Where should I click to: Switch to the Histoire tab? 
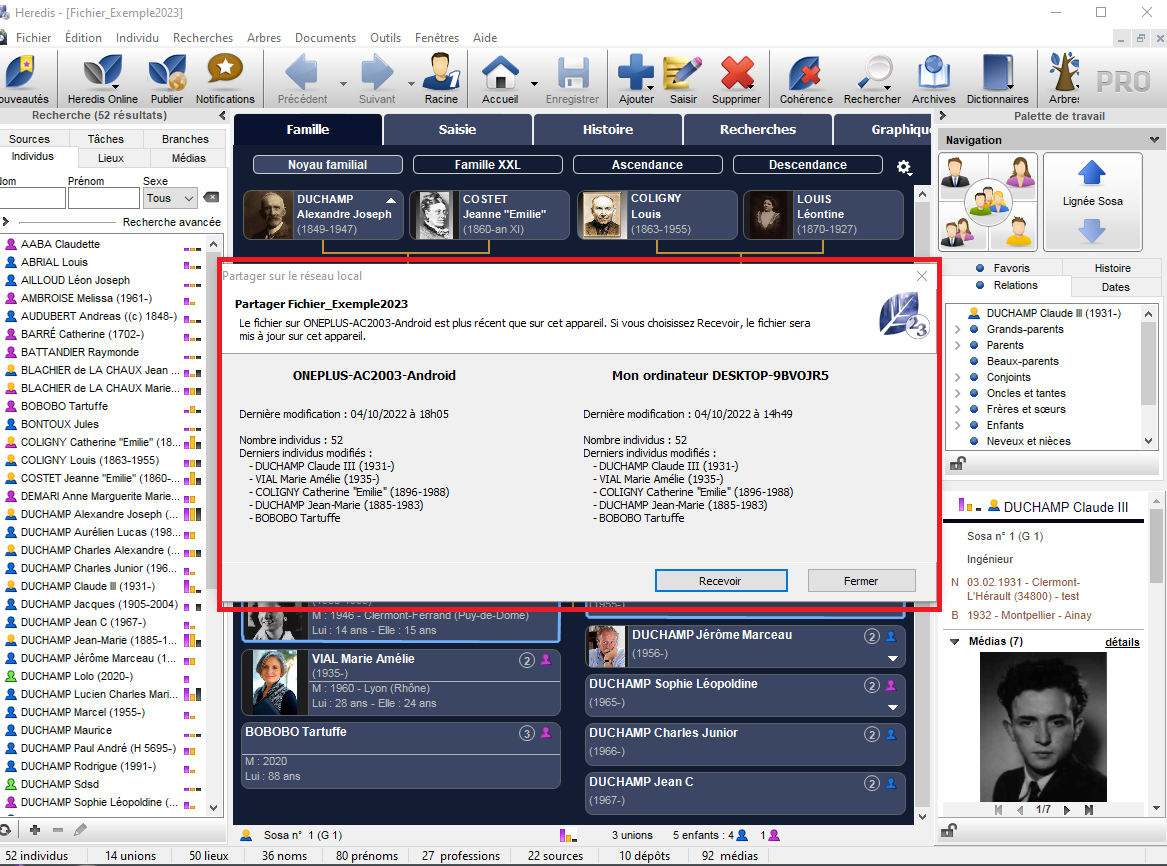(x=608, y=129)
